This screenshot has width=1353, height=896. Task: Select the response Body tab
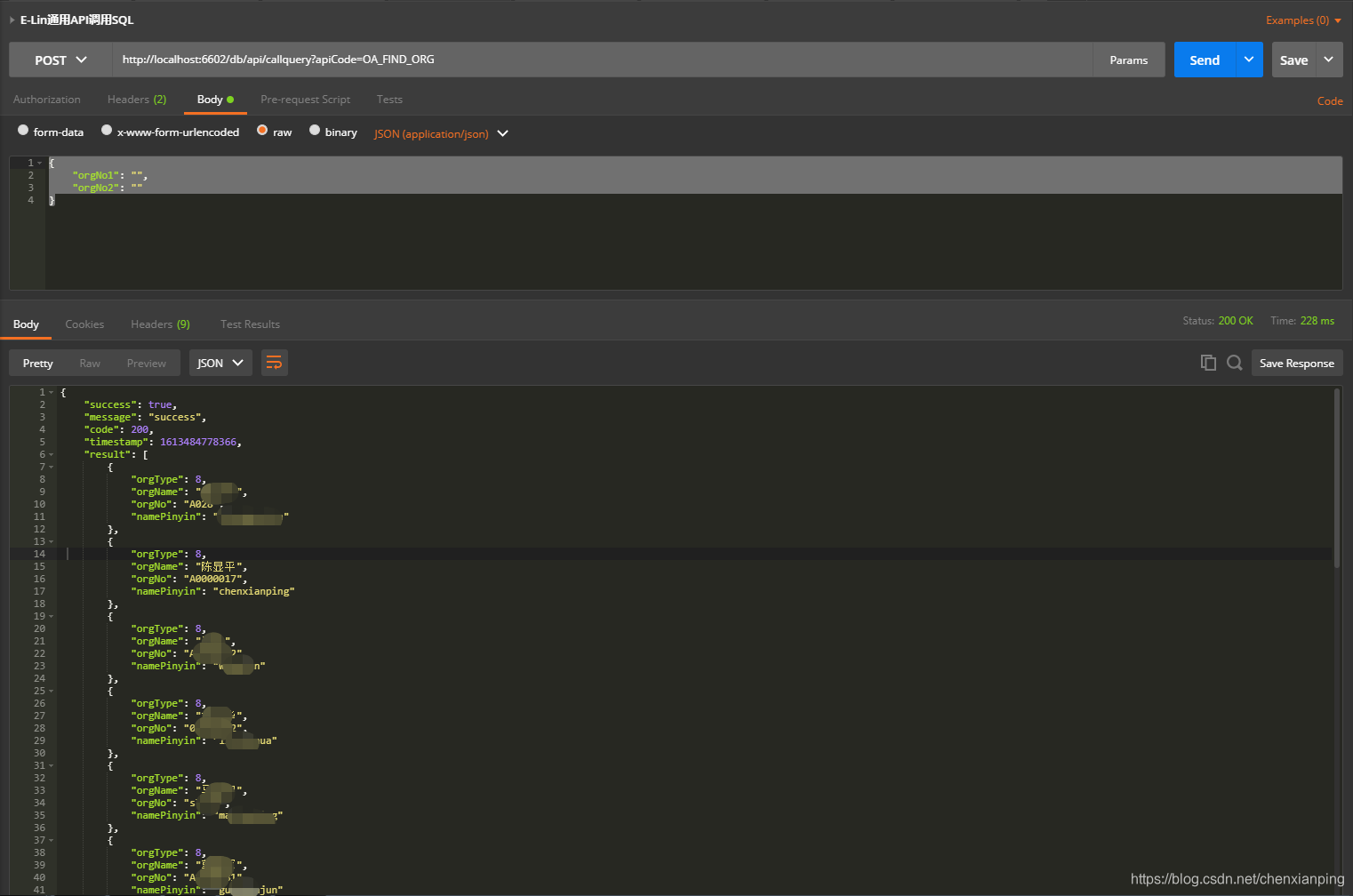click(x=26, y=324)
